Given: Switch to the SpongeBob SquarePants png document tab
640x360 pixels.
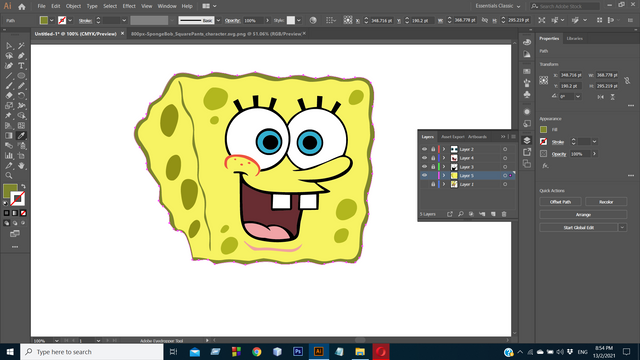Looking at the screenshot, I should coord(216,34).
